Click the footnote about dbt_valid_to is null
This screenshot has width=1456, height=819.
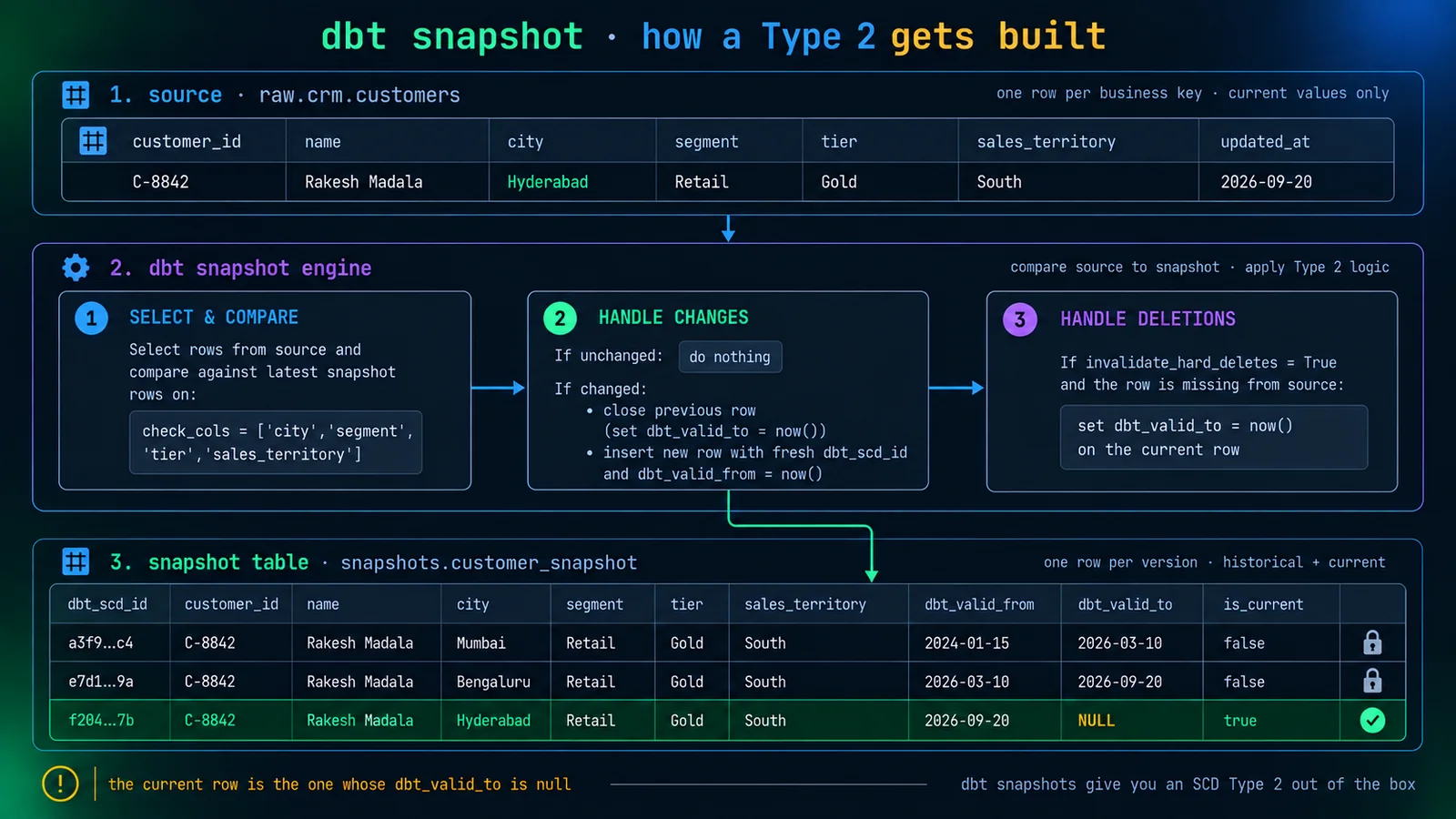coord(339,784)
